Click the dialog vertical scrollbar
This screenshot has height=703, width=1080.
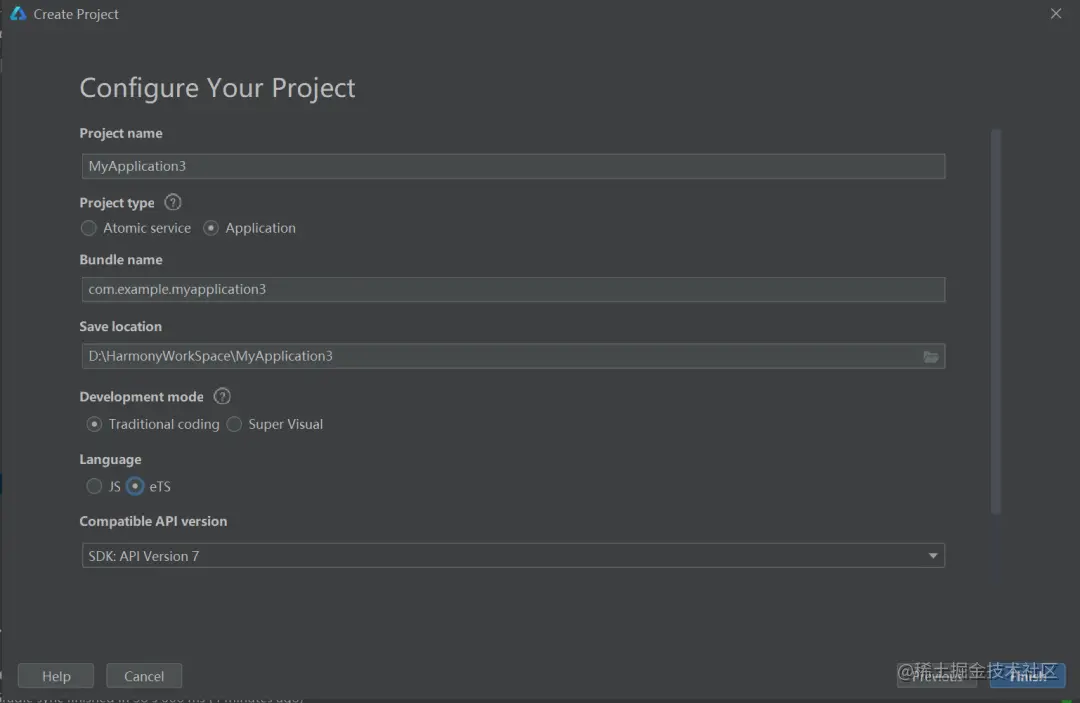995,322
